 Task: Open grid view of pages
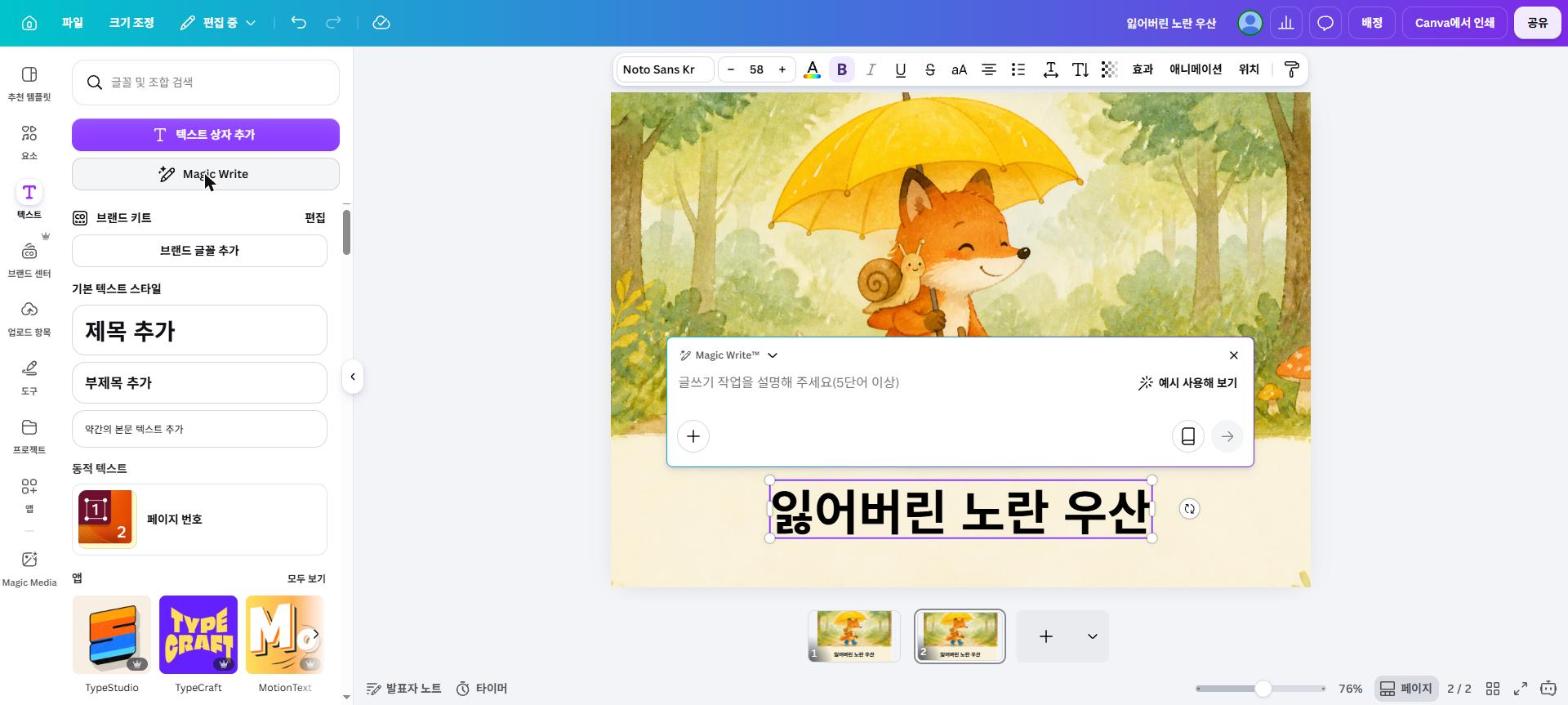pos(1492,688)
